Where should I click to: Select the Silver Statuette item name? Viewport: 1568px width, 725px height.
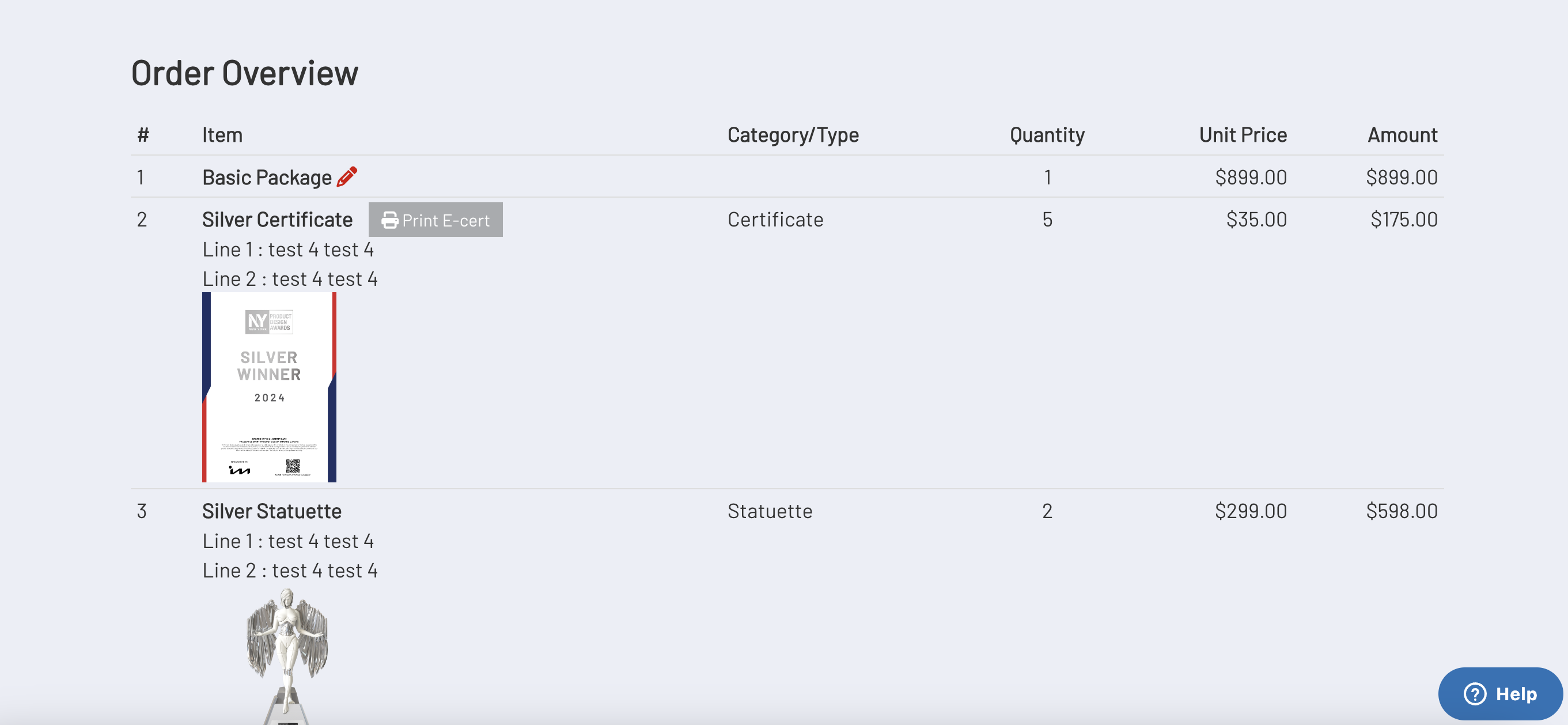coord(271,511)
